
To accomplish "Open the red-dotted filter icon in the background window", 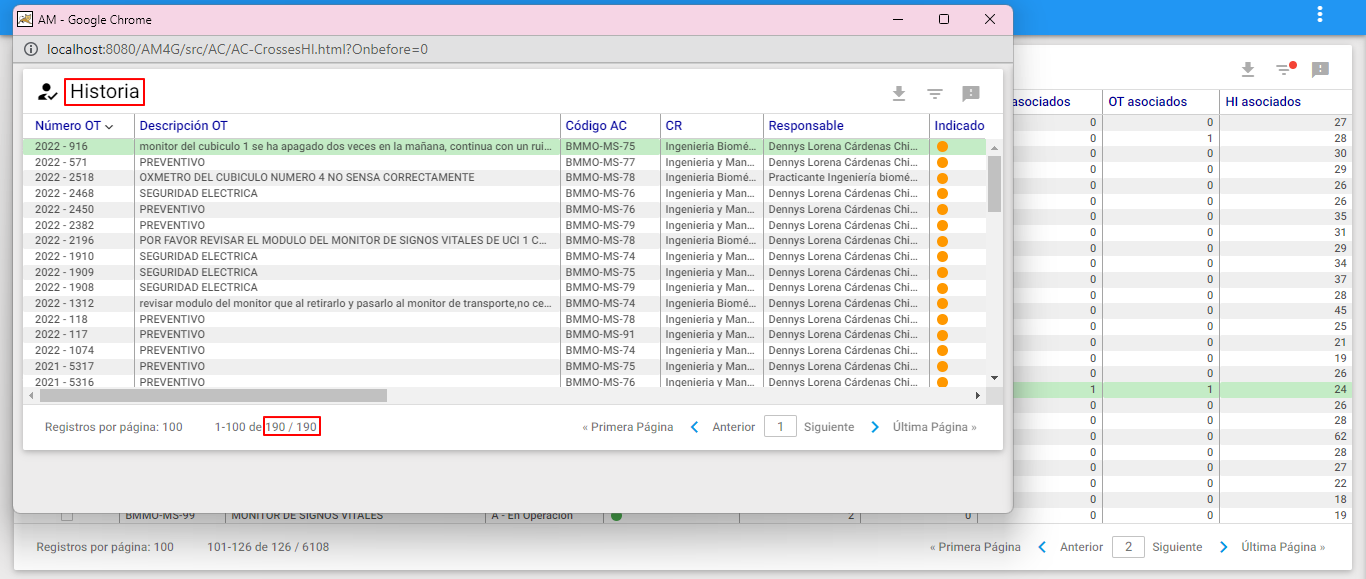I will (x=1285, y=69).
